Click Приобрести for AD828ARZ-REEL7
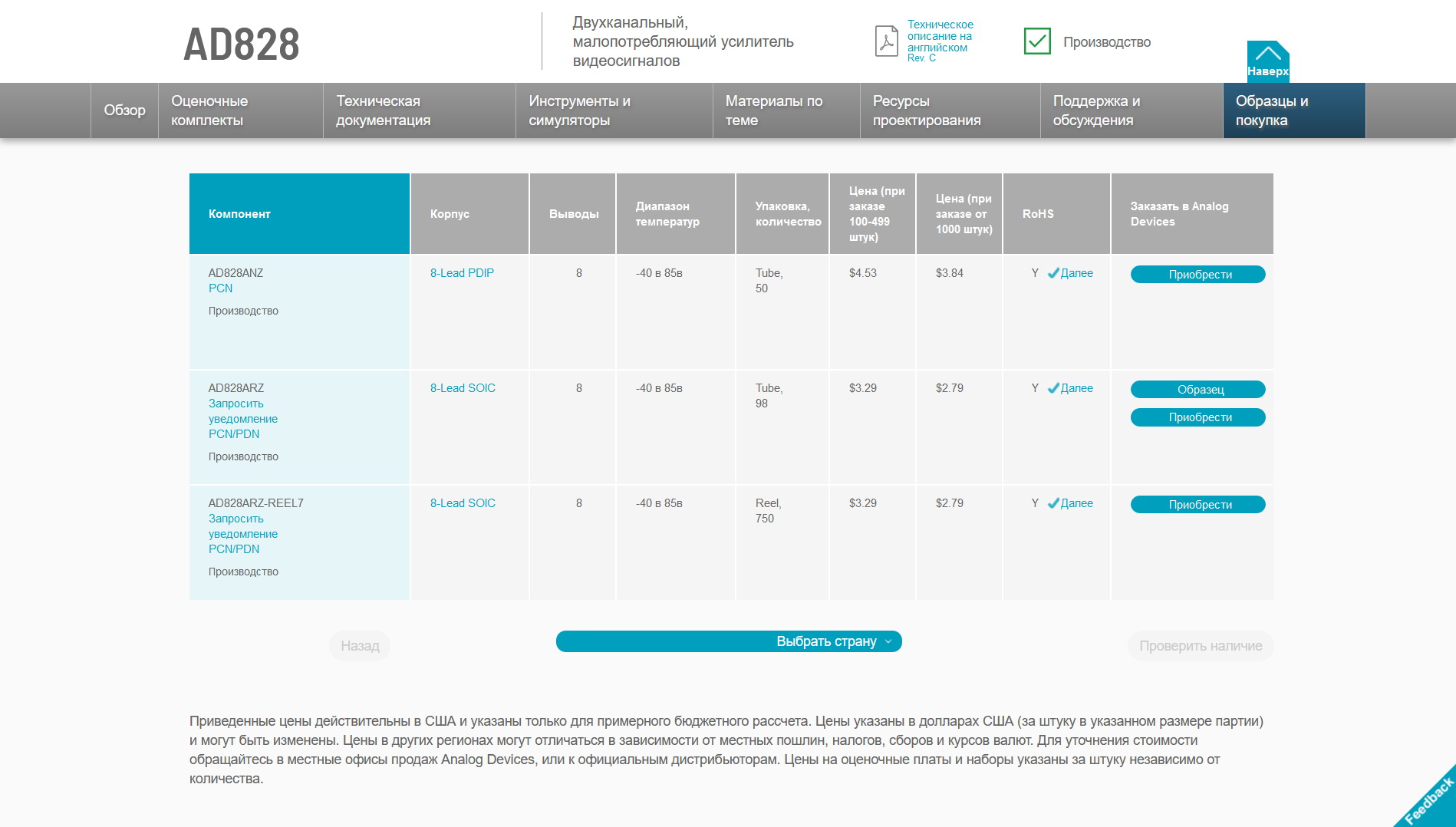 (x=1198, y=505)
